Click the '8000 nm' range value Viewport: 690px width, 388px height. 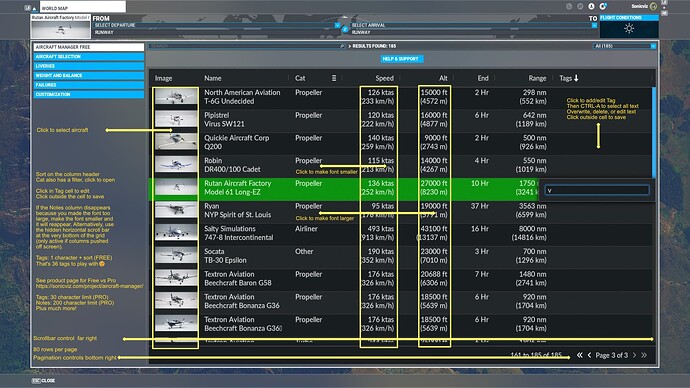click(532, 229)
